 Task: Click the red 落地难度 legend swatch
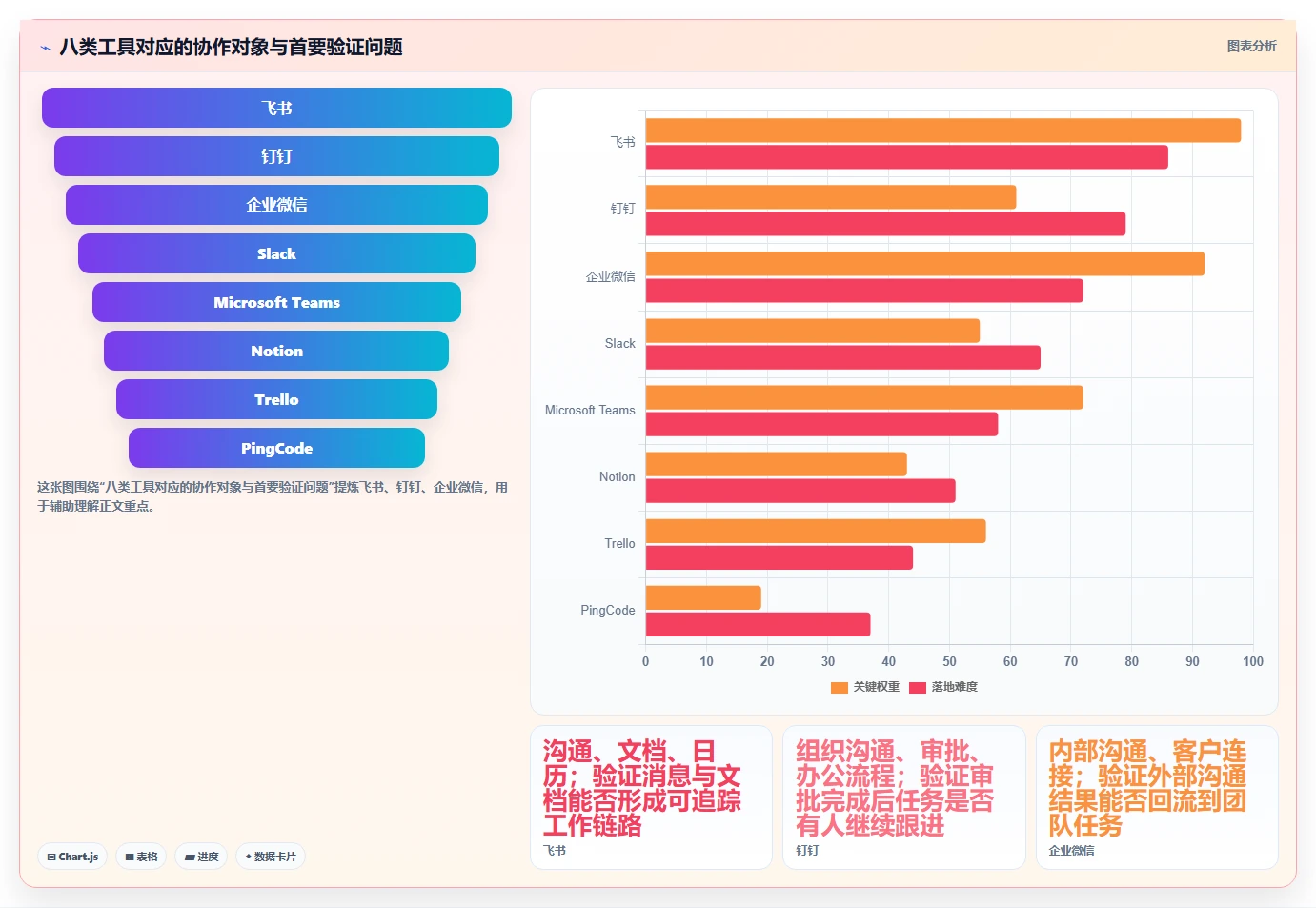pos(918,688)
